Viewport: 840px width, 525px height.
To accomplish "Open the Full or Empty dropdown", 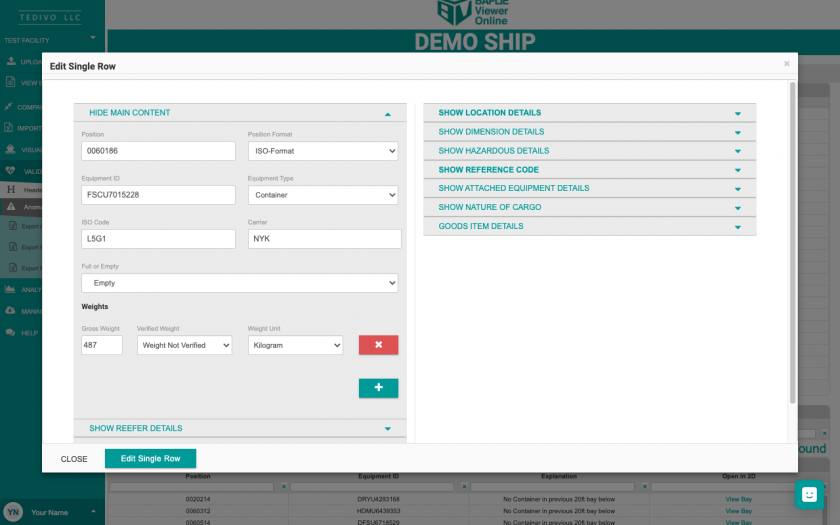I will click(x=240, y=283).
